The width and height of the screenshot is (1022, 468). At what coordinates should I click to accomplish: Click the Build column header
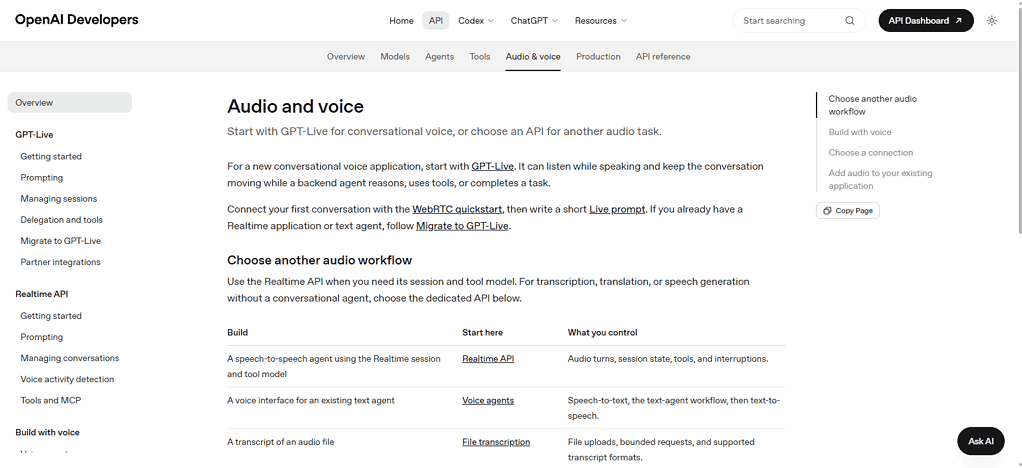point(237,332)
